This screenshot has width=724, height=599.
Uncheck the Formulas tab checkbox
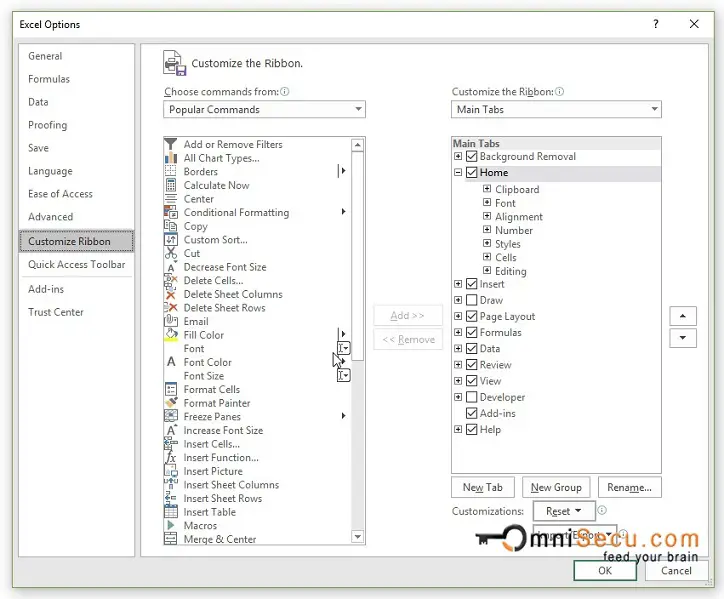[x=471, y=333]
